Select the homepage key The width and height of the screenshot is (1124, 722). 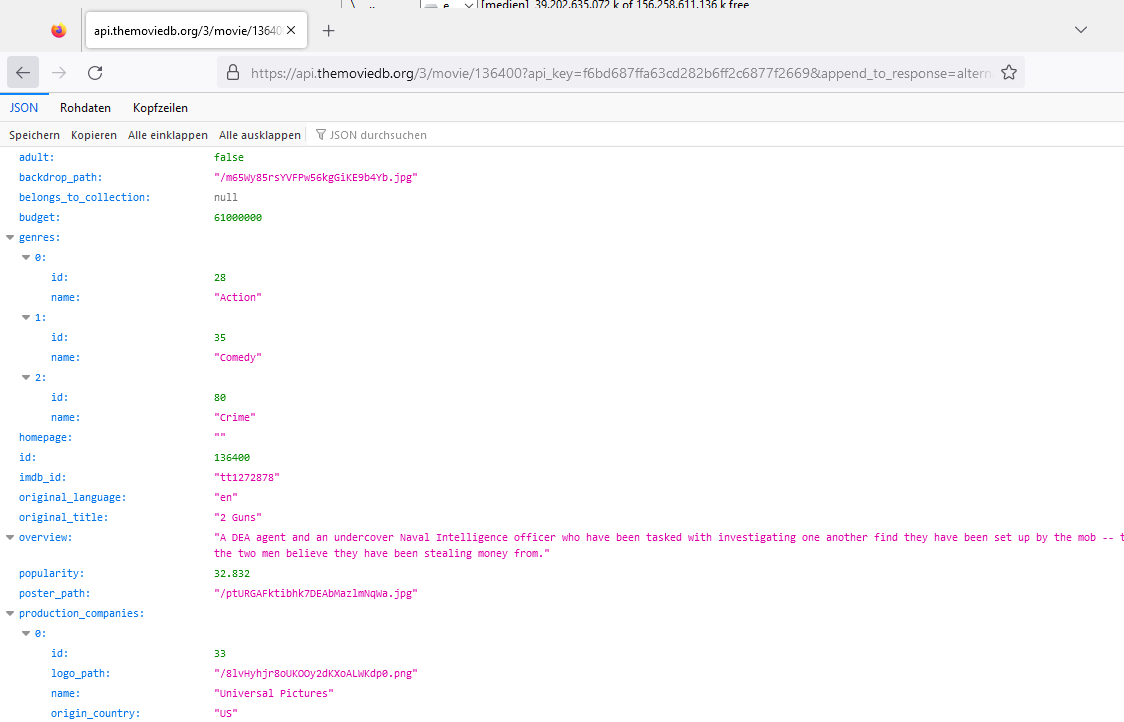pyautogui.click(x=45, y=437)
